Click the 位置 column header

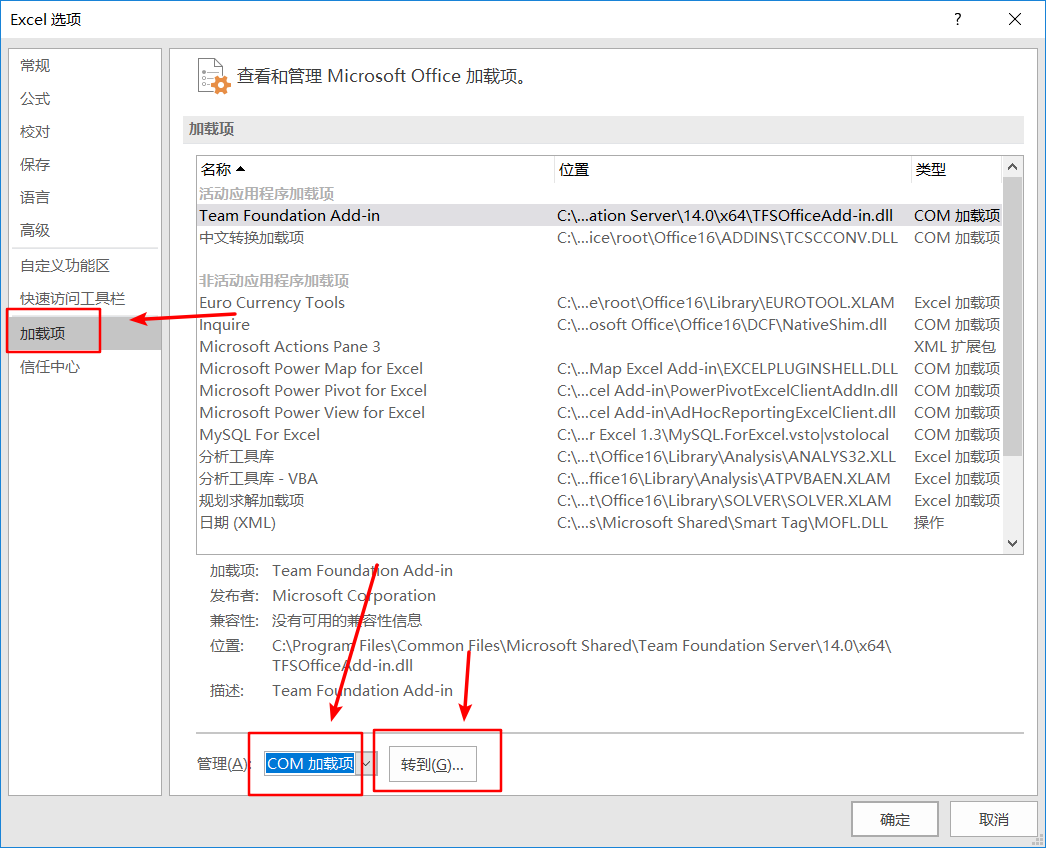pyautogui.click(x=732, y=169)
